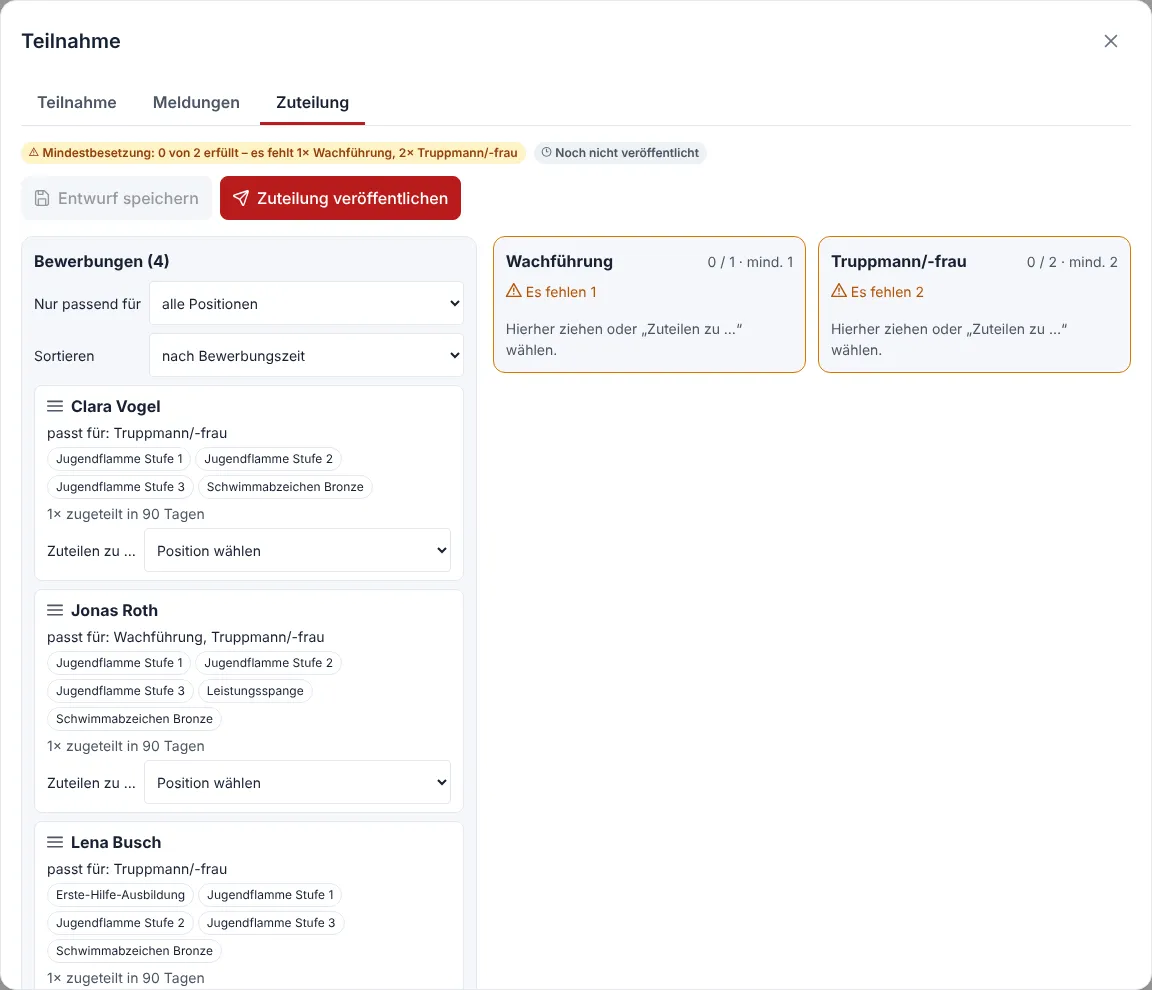
Task: Click the drag handle next to Jonas Roth
Action: click(x=55, y=610)
